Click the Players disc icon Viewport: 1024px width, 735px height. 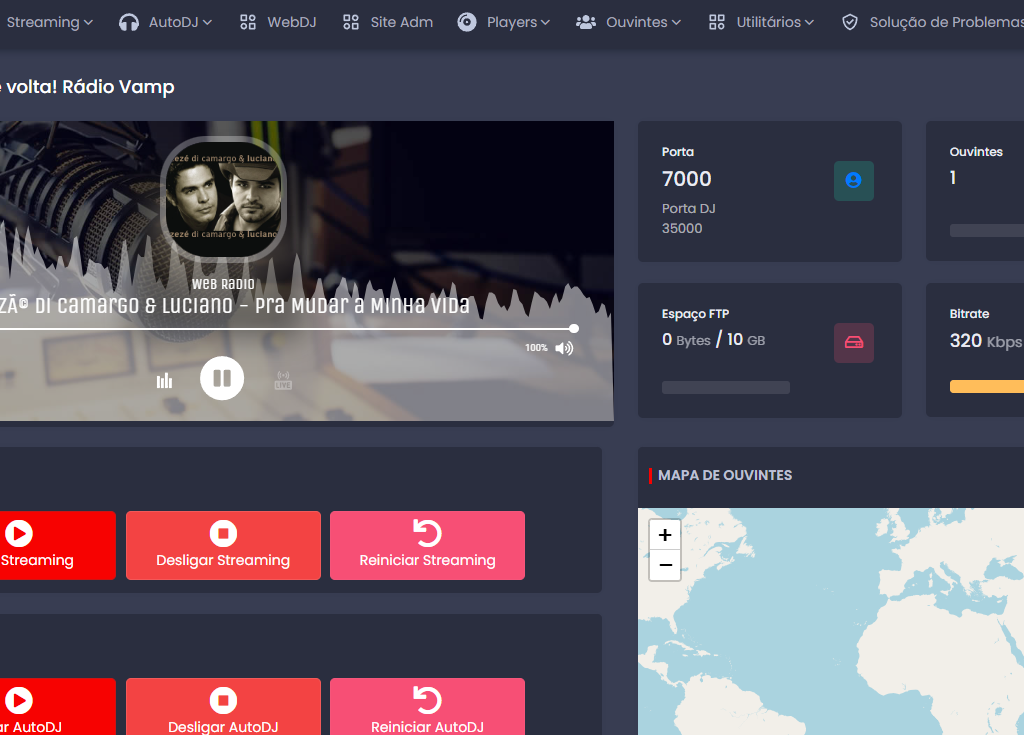(x=466, y=22)
